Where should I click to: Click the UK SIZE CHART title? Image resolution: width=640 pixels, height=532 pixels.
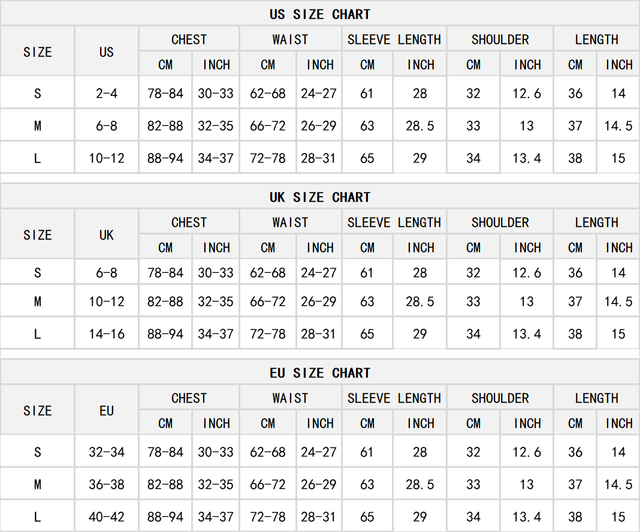click(x=320, y=197)
